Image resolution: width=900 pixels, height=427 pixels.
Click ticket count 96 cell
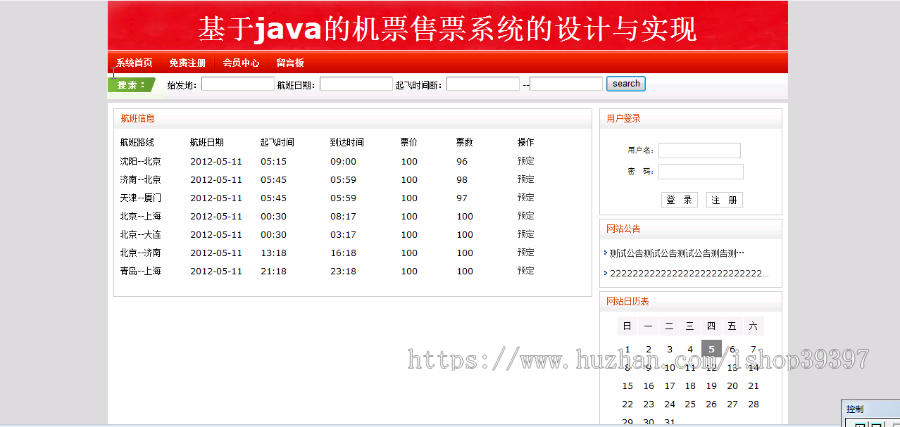(x=462, y=162)
